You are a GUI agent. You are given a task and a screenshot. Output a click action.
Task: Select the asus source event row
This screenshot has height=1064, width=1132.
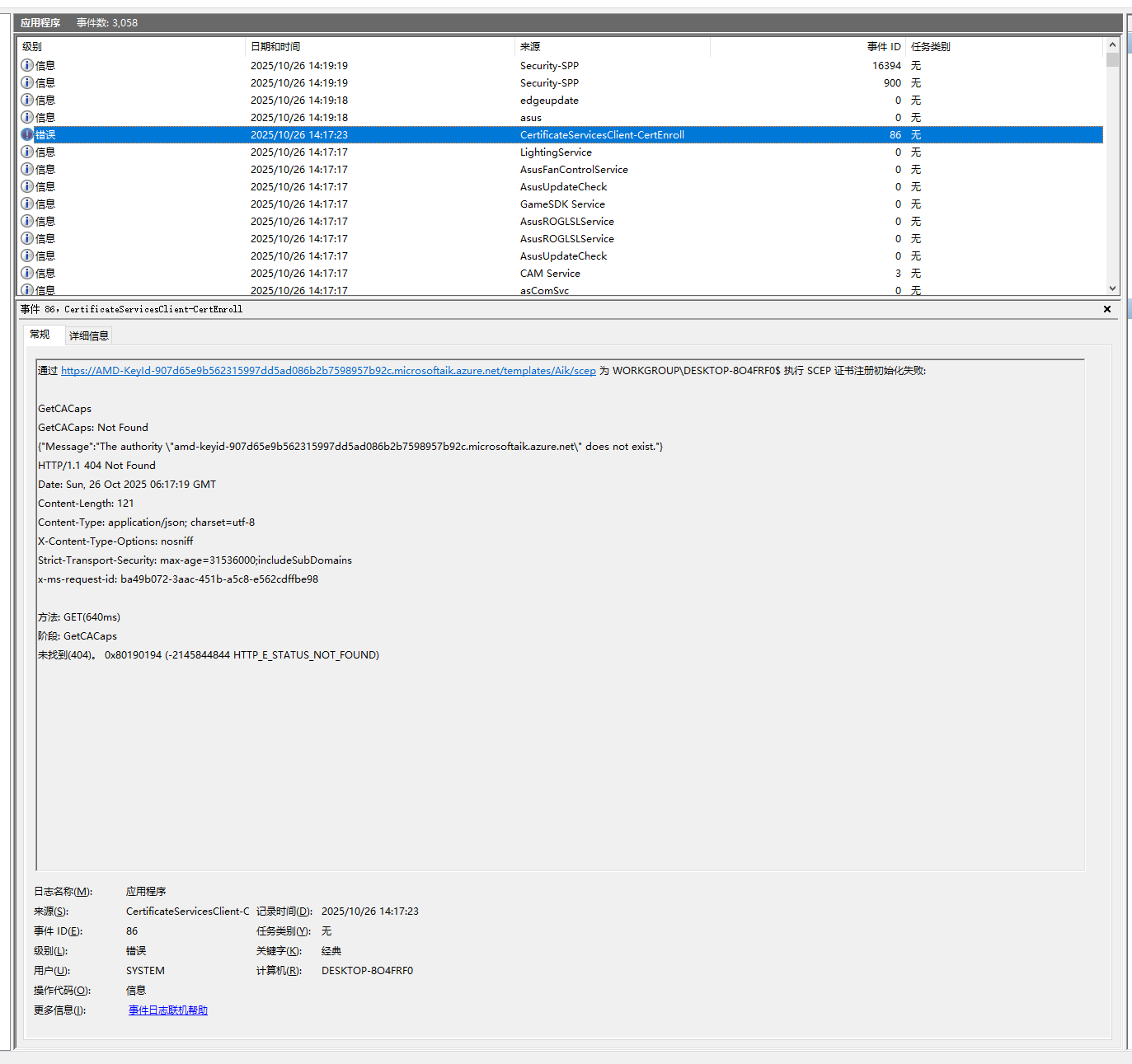561,117
